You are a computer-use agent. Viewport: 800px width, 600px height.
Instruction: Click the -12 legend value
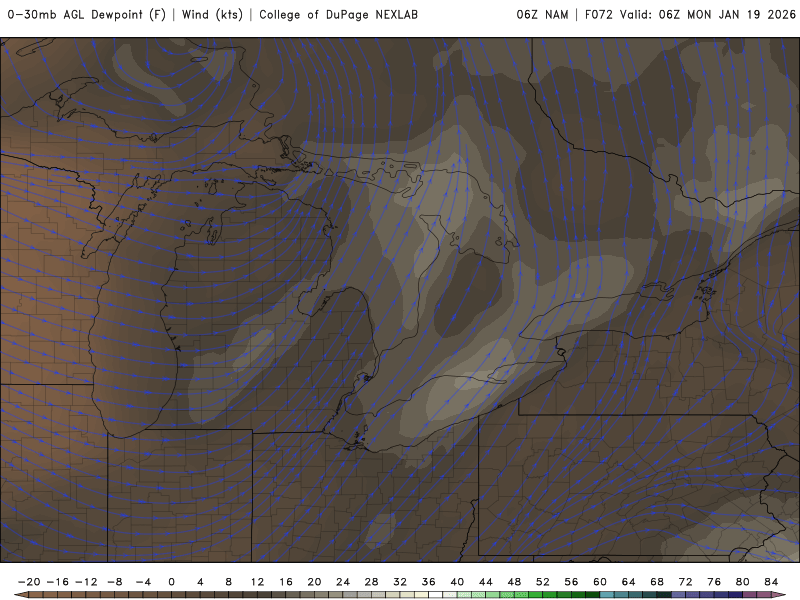pos(86,582)
